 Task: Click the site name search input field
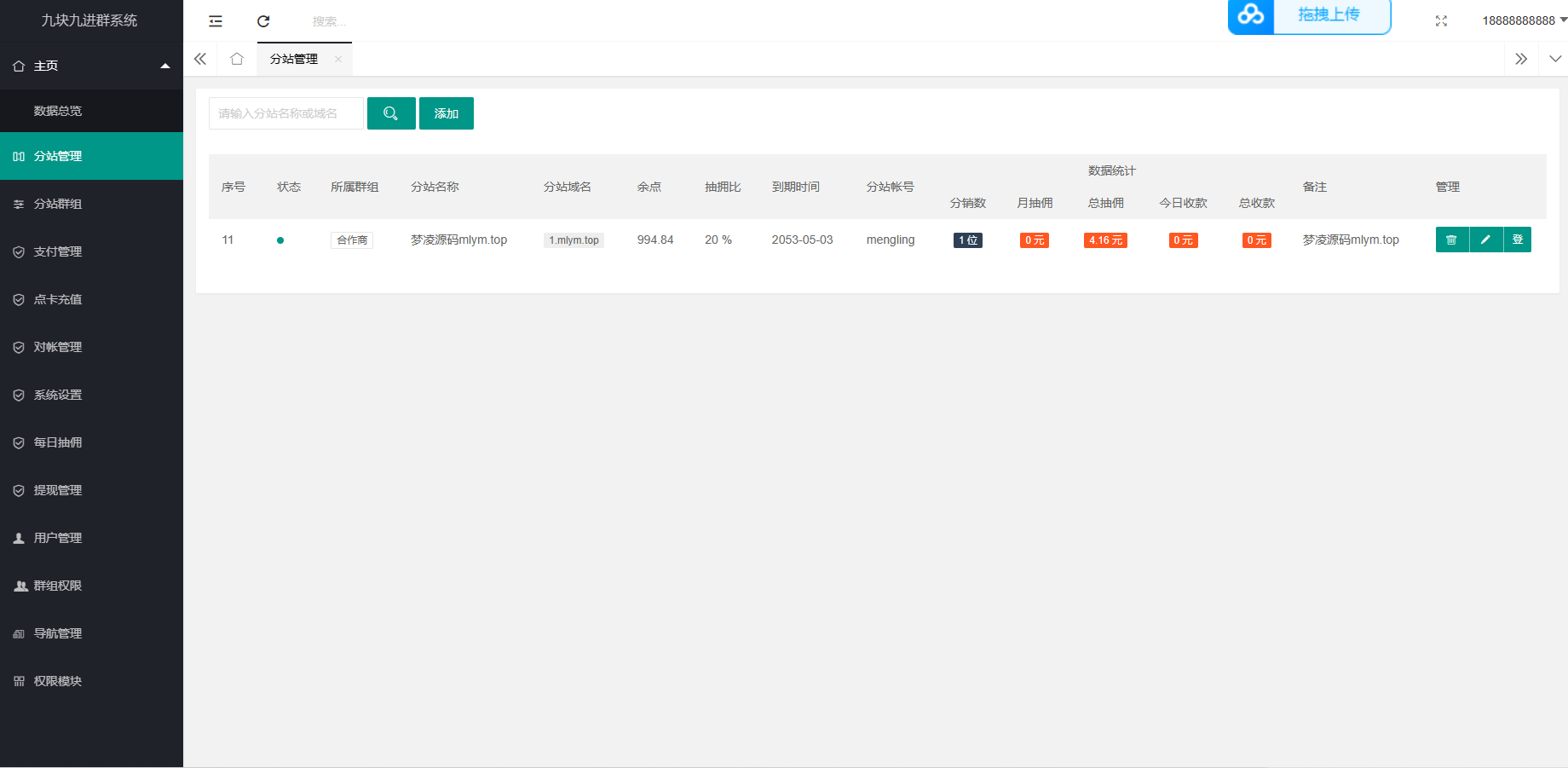[285, 113]
